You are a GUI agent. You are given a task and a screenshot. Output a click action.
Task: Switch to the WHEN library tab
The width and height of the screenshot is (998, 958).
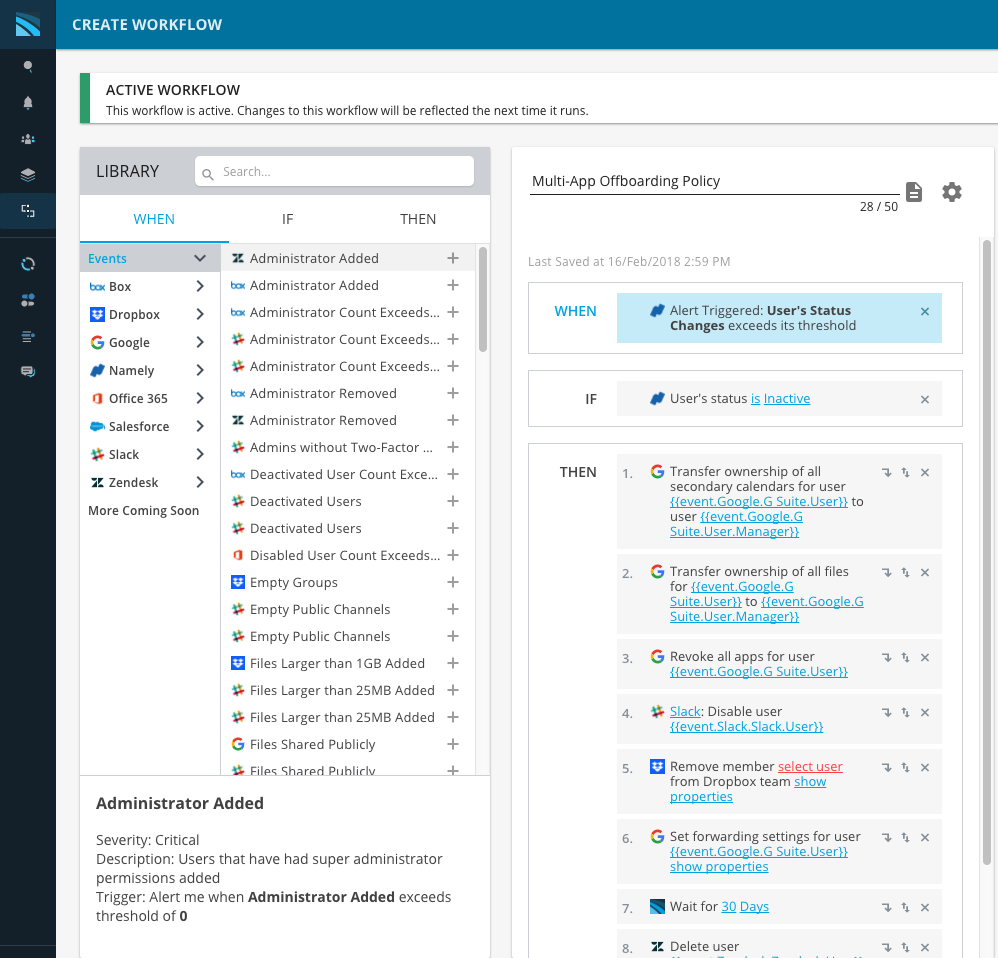tap(154, 219)
